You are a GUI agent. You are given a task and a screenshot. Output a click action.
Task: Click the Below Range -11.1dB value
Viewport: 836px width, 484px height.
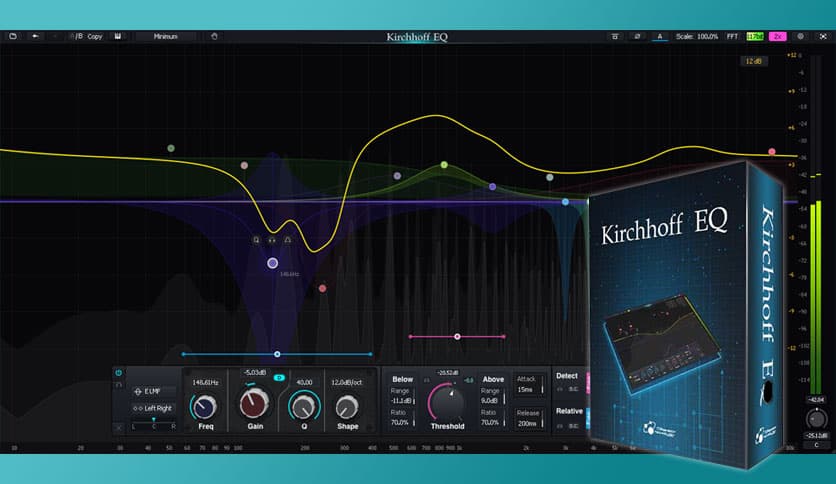coord(401,401)
